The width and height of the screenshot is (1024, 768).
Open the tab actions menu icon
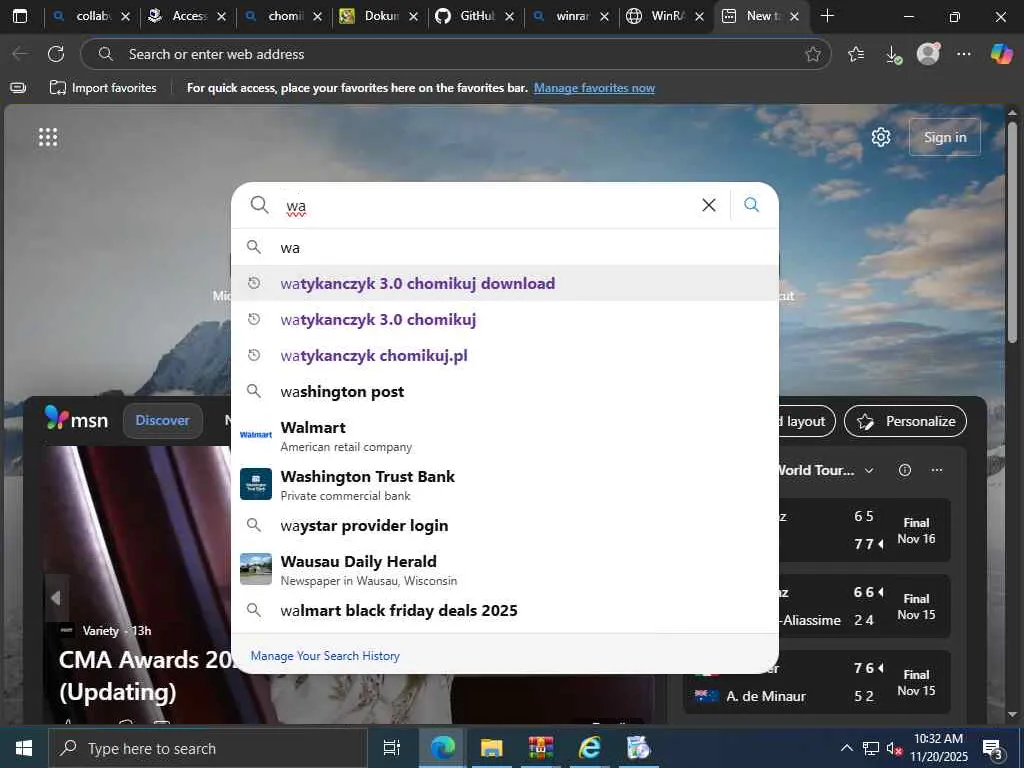click(x=20, y=16)
